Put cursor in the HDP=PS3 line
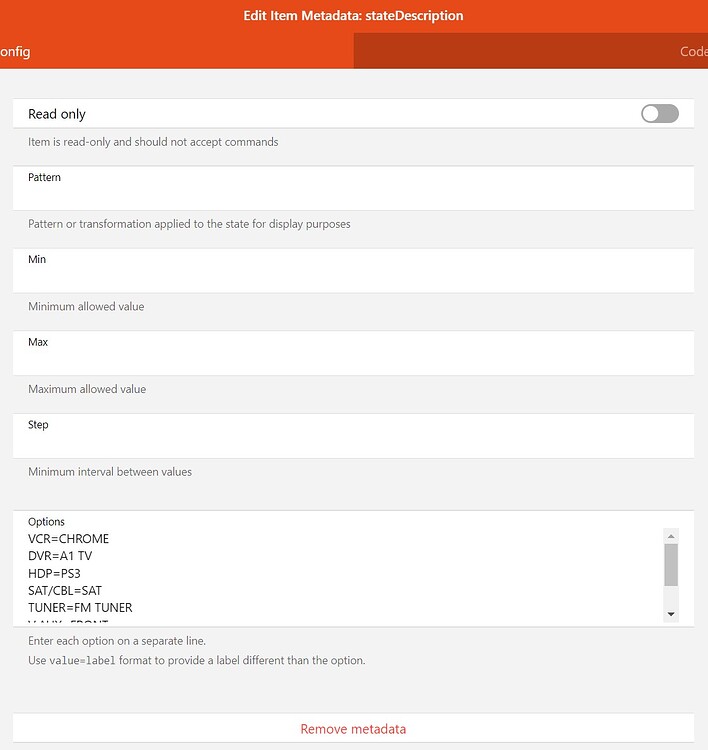The image size is (708, 750). 54,573
